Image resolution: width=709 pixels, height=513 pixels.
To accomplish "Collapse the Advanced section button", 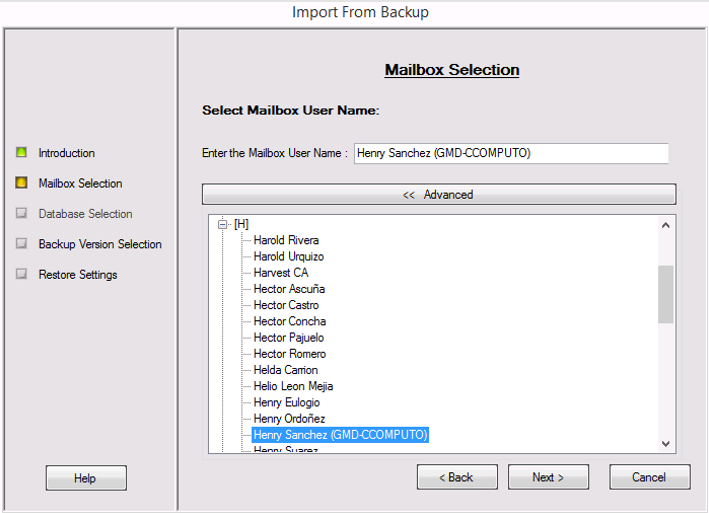I will click(x=439, y=194).
